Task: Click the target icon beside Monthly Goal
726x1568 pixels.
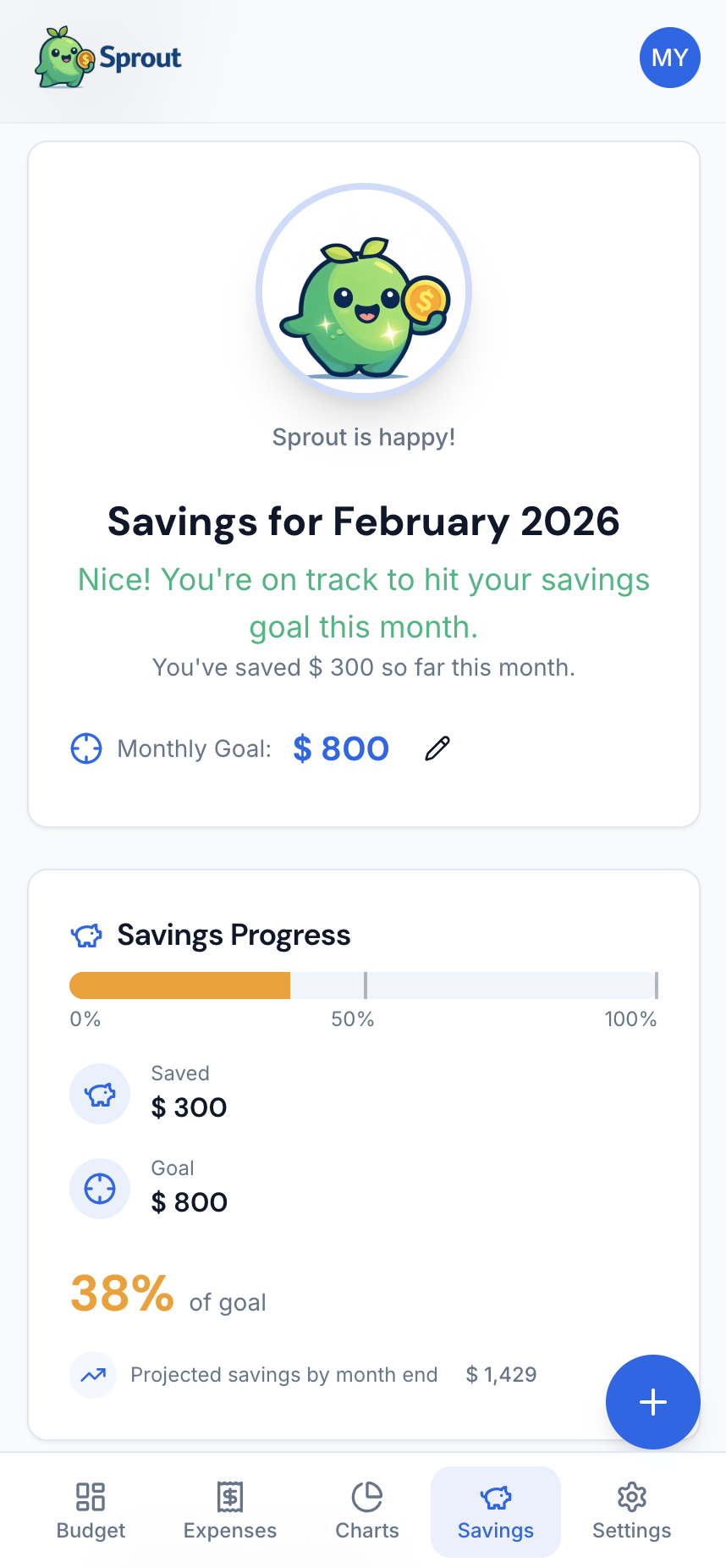Action: click(x=85, y=748)
